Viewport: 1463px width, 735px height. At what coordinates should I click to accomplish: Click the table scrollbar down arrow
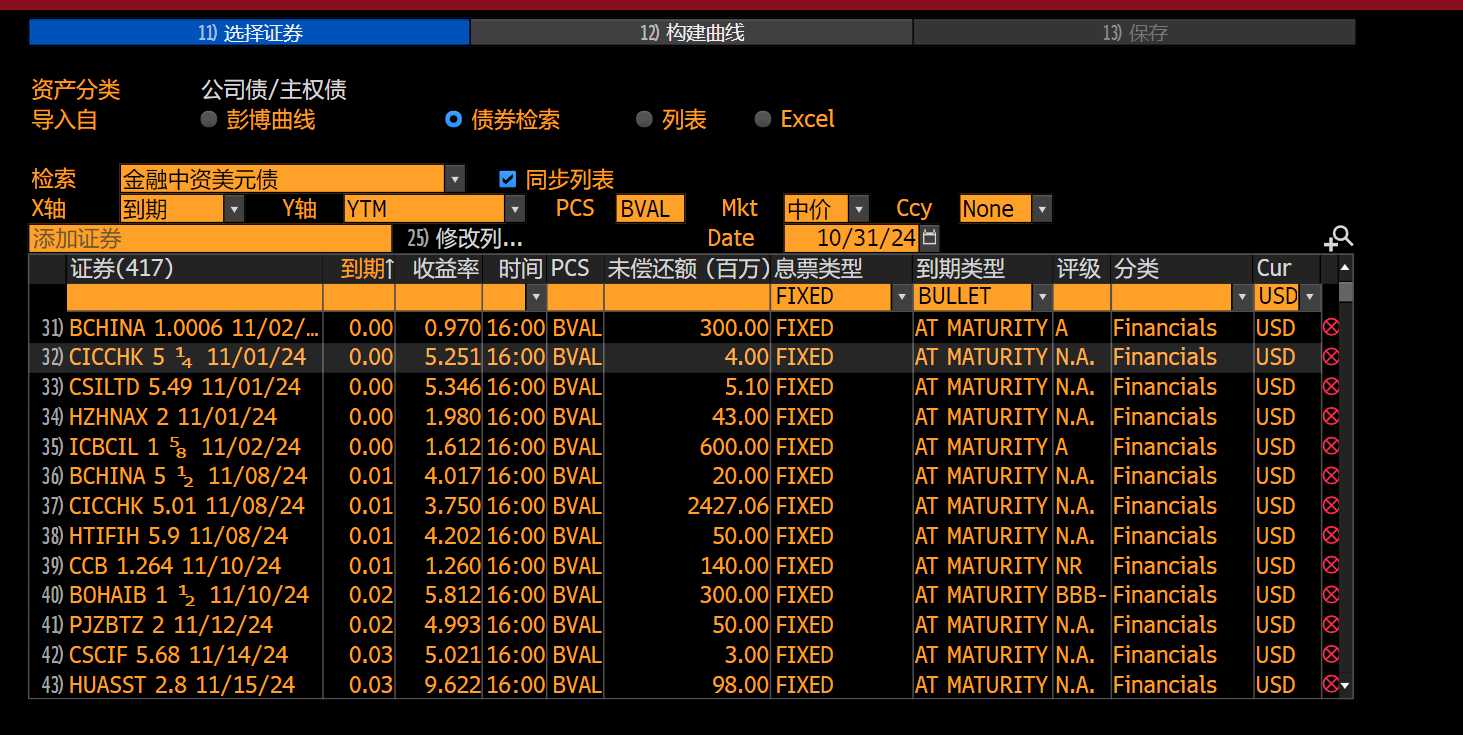coord(1345,686)
